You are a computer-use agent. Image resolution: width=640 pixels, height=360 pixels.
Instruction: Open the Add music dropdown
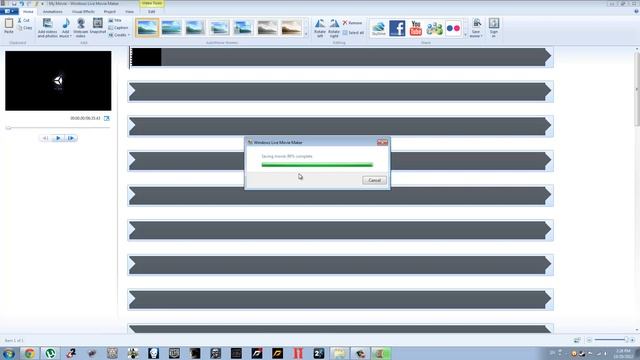(x=65, y=36)
